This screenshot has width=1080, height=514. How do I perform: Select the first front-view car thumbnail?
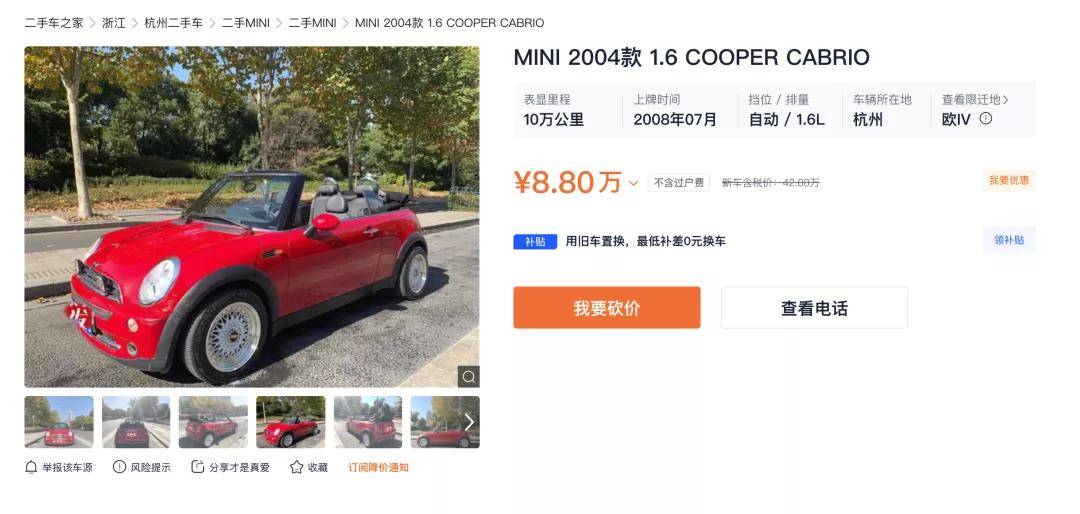click(59, 422)
